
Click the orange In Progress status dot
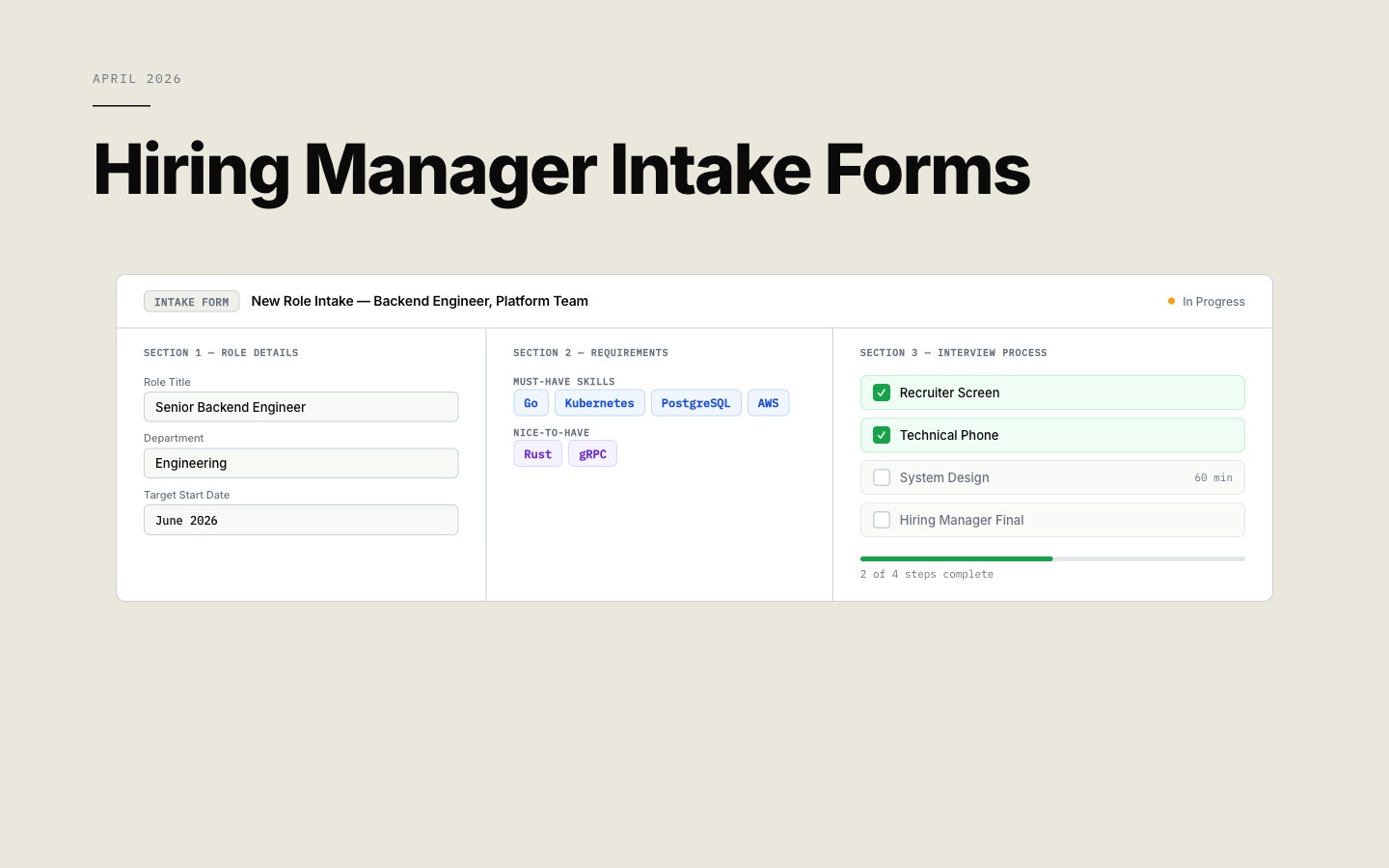1171,301
